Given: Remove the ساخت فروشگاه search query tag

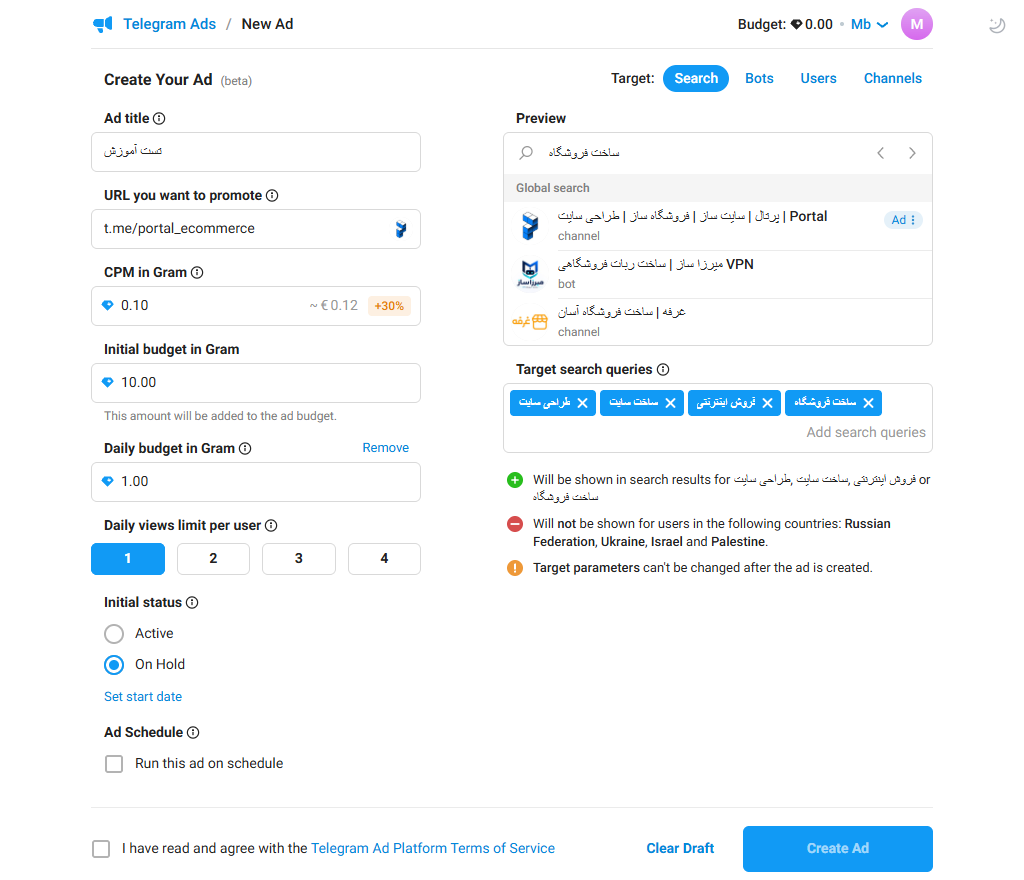Looking at the screenshot, I should click(869, 403).
